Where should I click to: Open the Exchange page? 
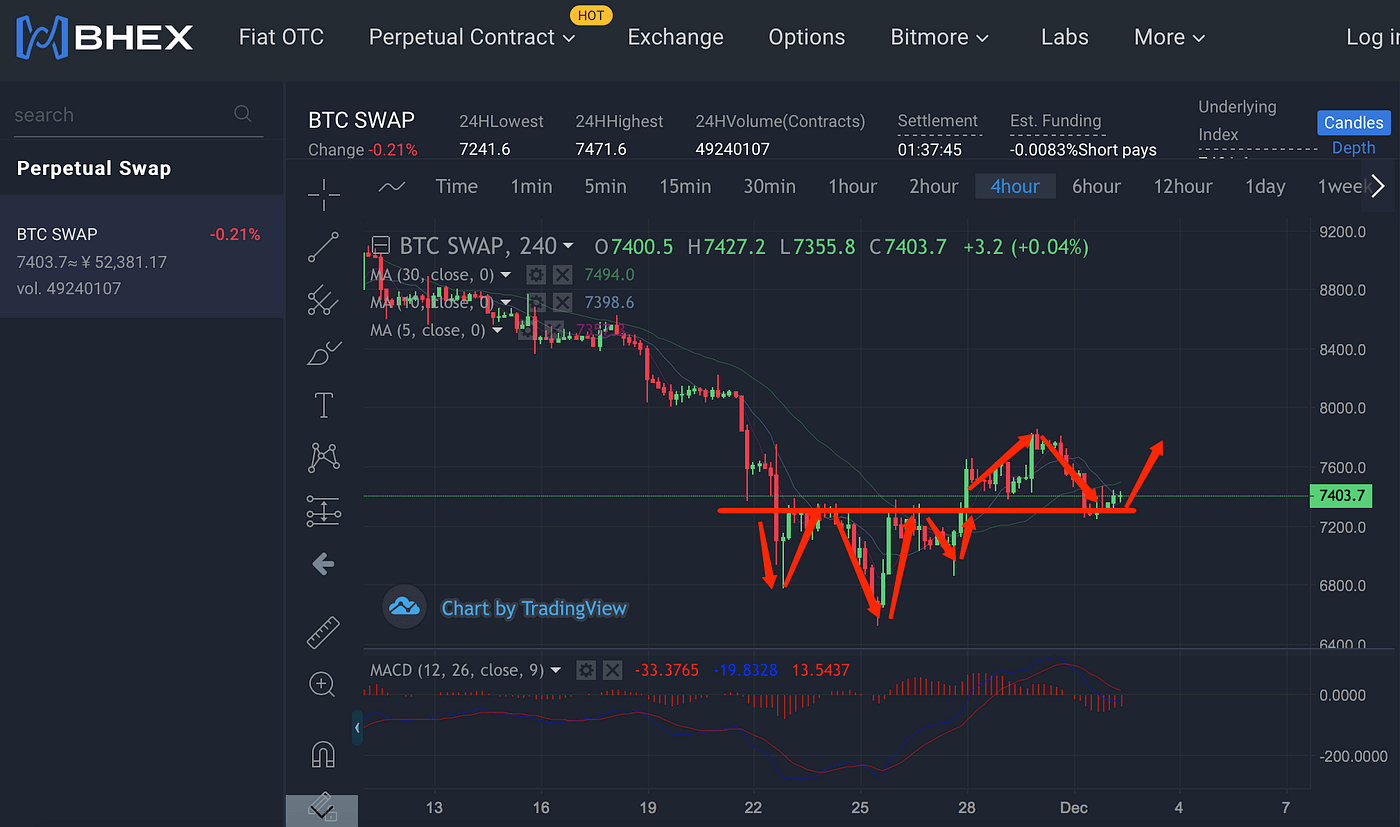[675, 37]
